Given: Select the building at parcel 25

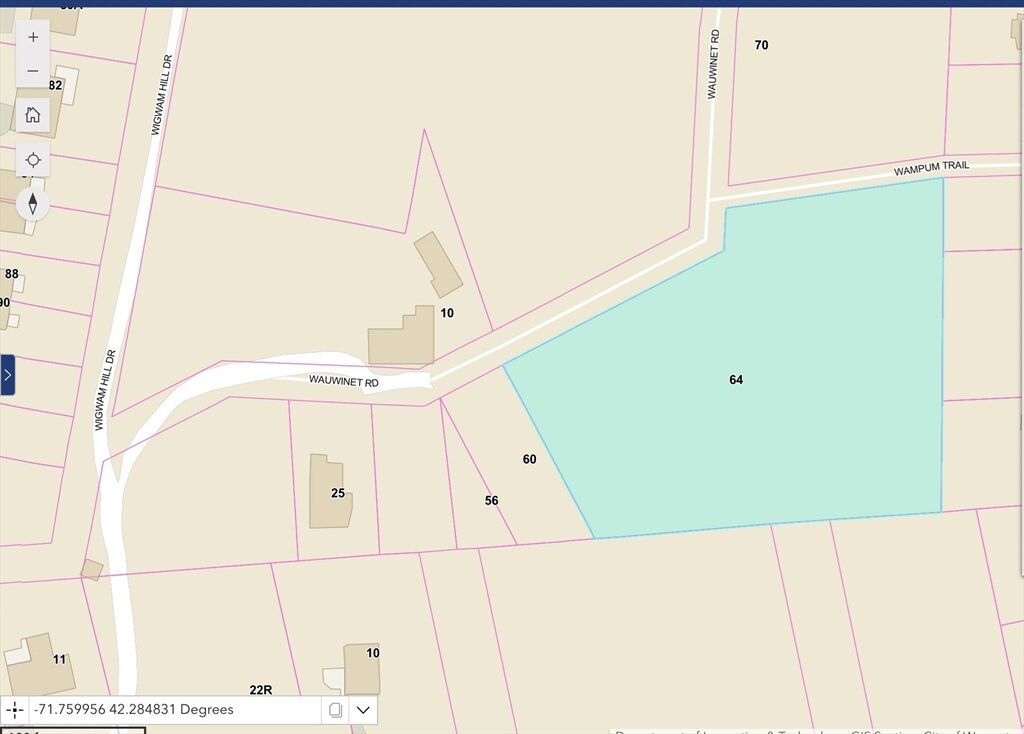Looking at the screenshot, I should [329, 492].
